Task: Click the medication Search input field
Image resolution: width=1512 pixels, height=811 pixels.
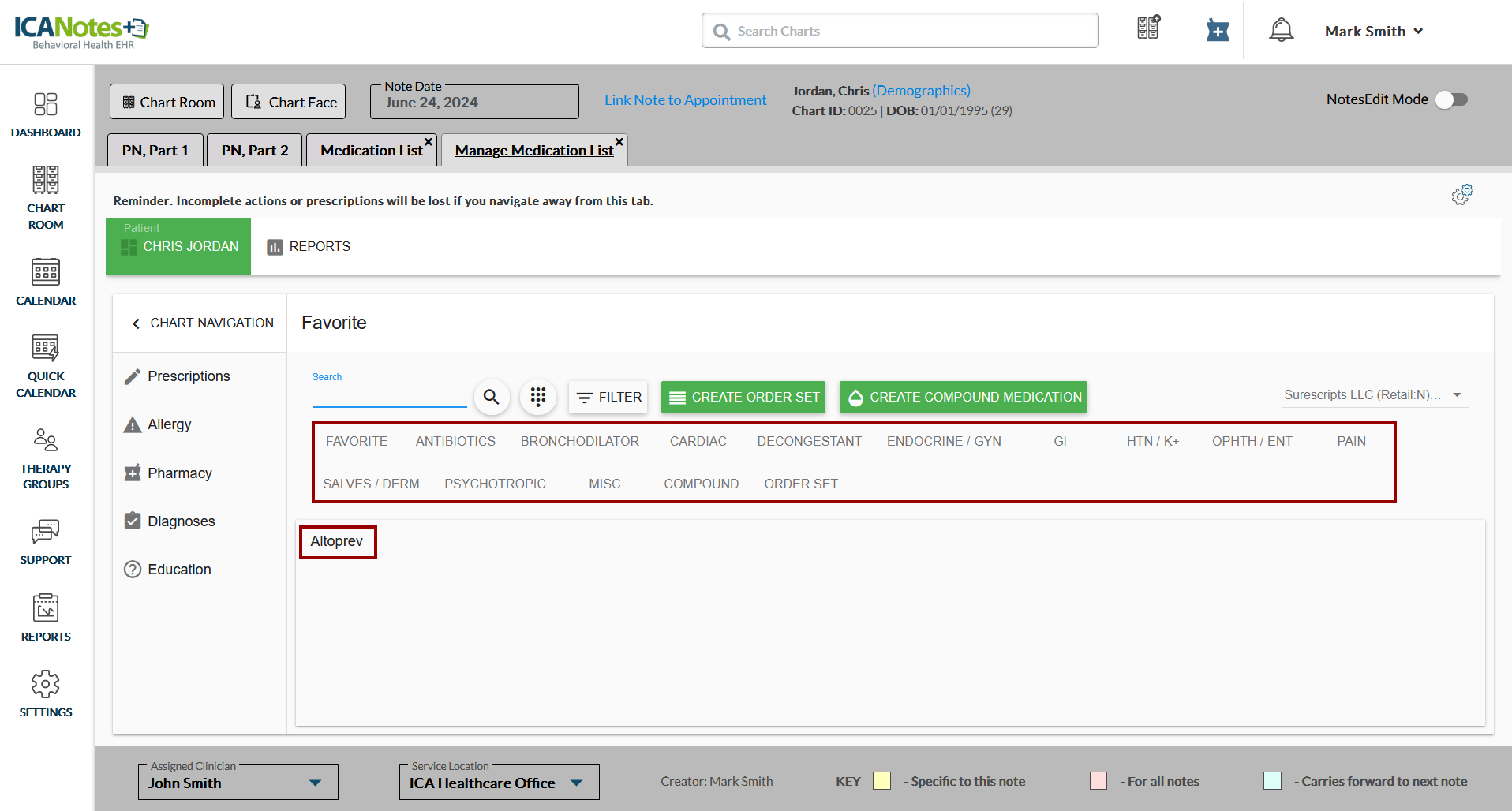Action: pyautogui.click(x=389, y=397)
